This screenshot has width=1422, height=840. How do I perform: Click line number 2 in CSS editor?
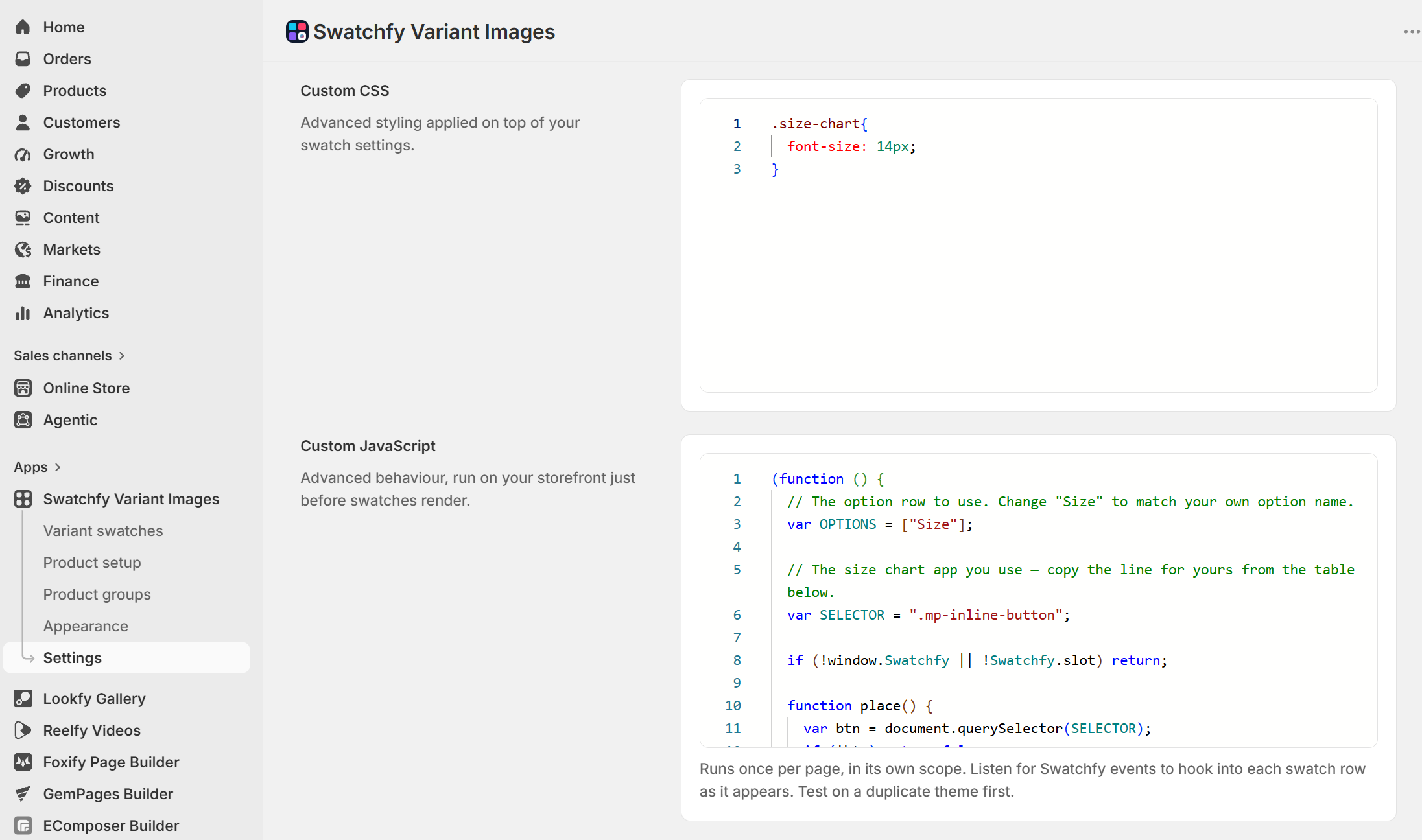click(737, 146)
